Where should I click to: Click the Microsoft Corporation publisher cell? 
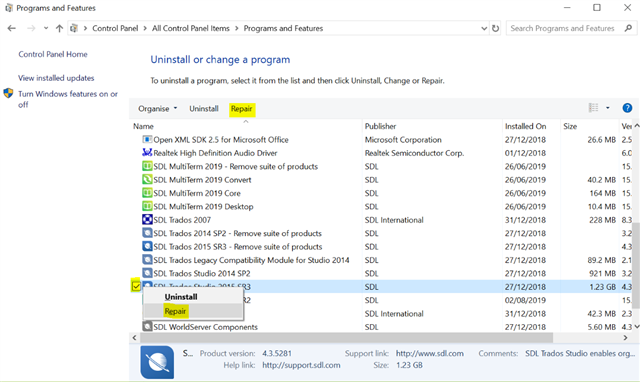pos(403,140)
